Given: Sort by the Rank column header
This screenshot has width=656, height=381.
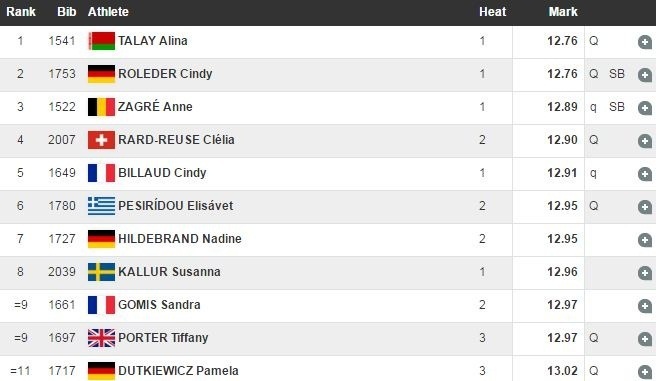Looking at the screenshot, I should click(x=20, y=12).
